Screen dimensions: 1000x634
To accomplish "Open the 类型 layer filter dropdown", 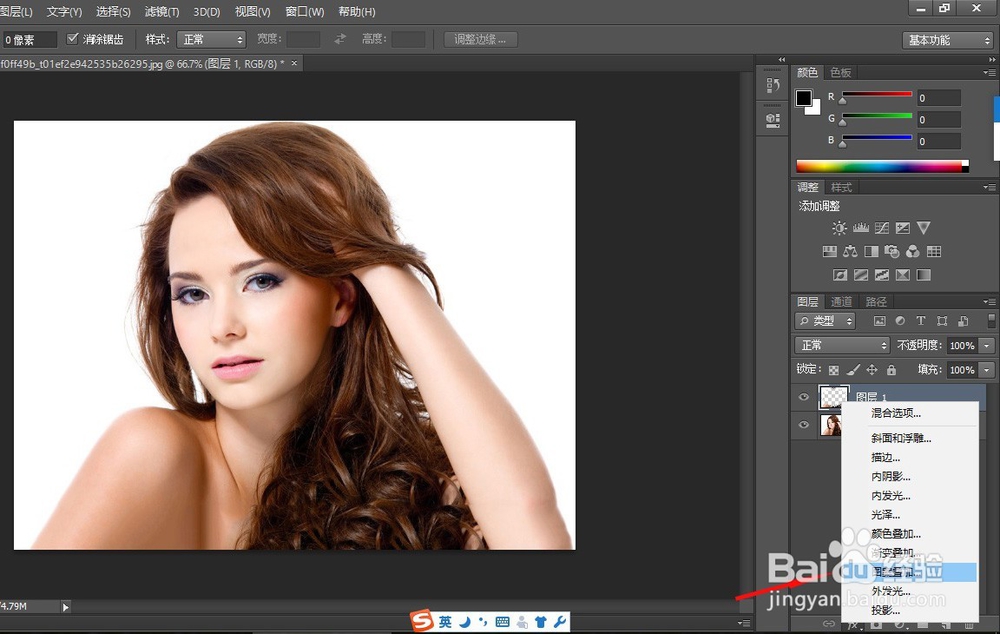I will click(x=825, y=321).
